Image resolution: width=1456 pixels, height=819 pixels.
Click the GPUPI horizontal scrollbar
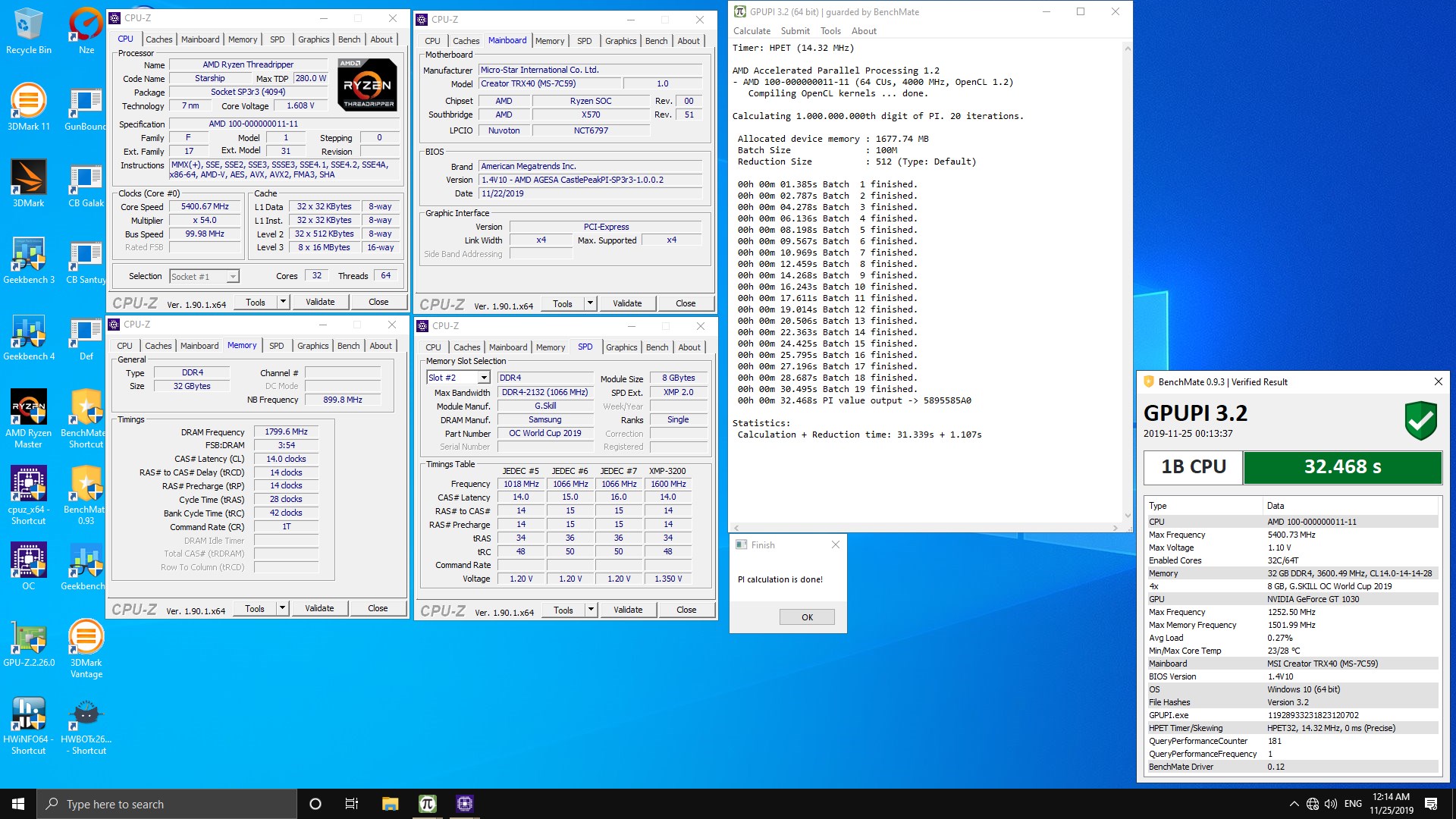click(924, 528)
